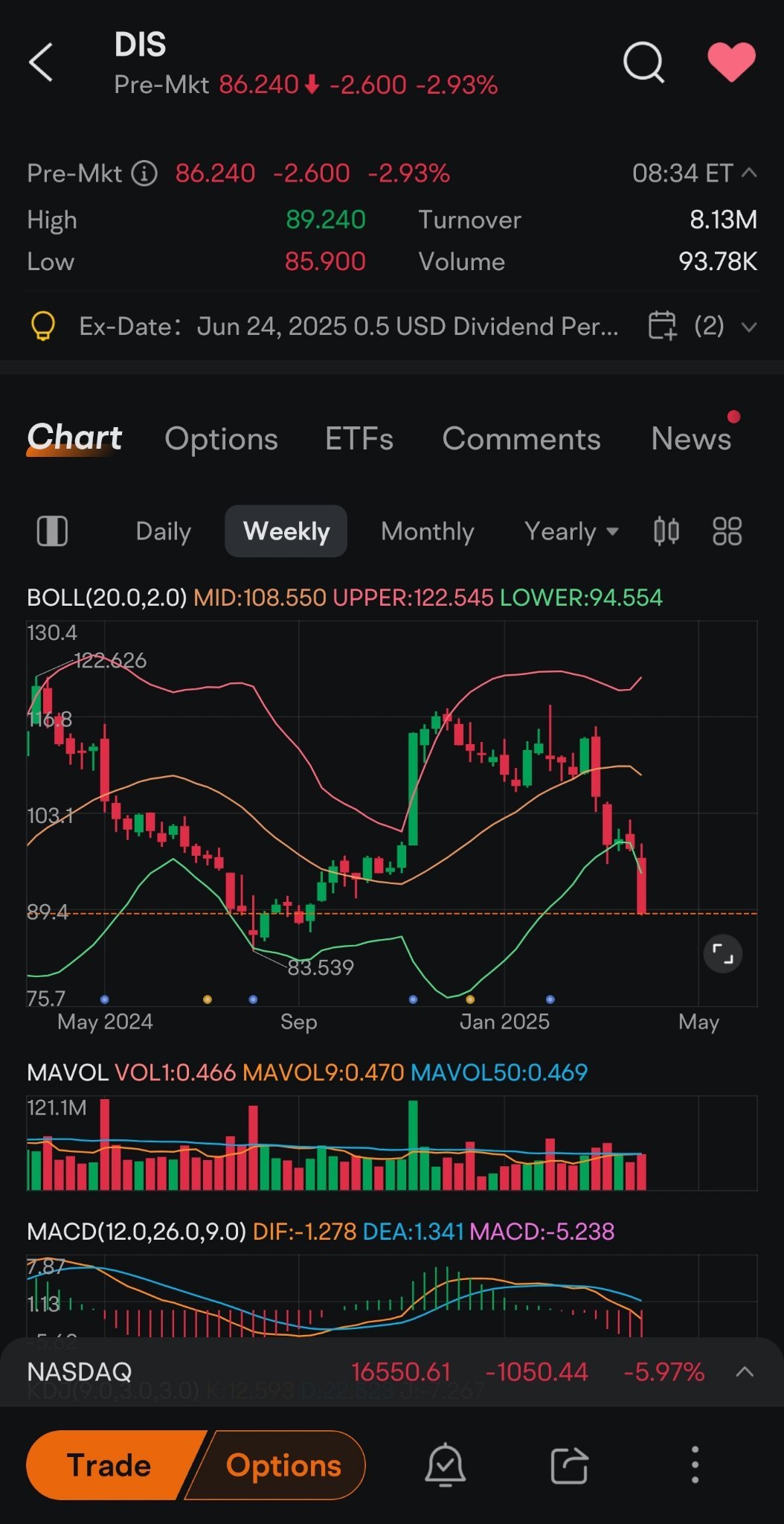The width and height of the screenshot is (784, 1524).
Task: Expand the NASDAQ index bar chevron
Action: [x=745, y=1371]
